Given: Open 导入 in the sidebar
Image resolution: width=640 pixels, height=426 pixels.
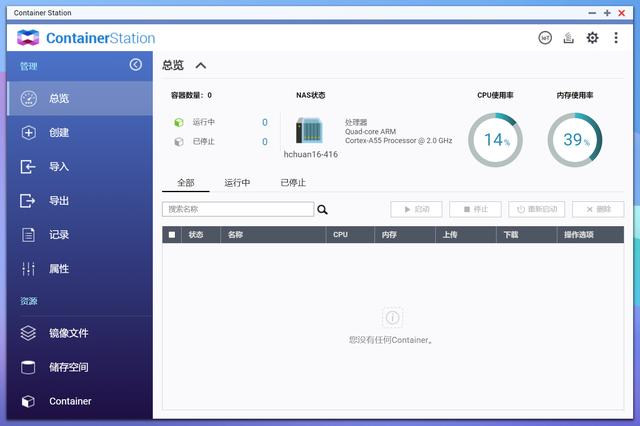Looking at the screenshot, I should (x=80, y=166).
